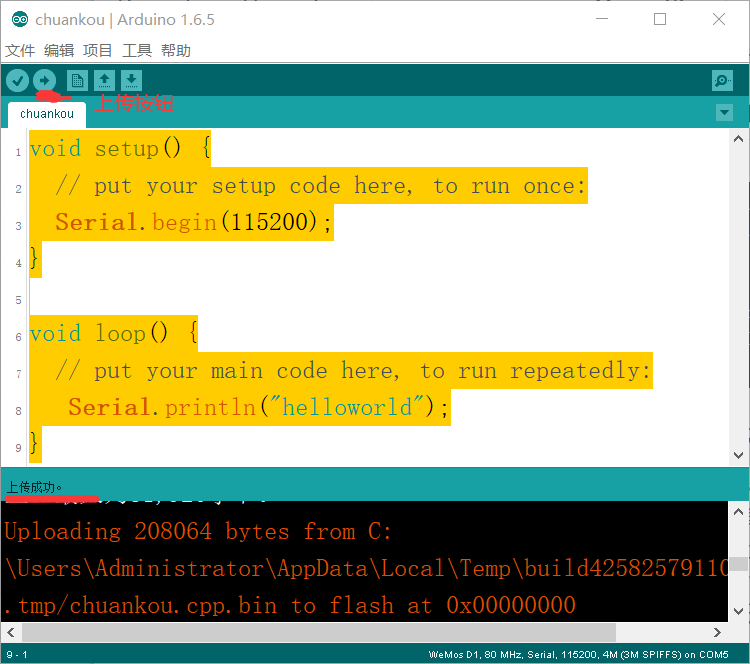750x664 pixels.
Task: Click the 'void loop() {' code line
Action: pos(113,333)
